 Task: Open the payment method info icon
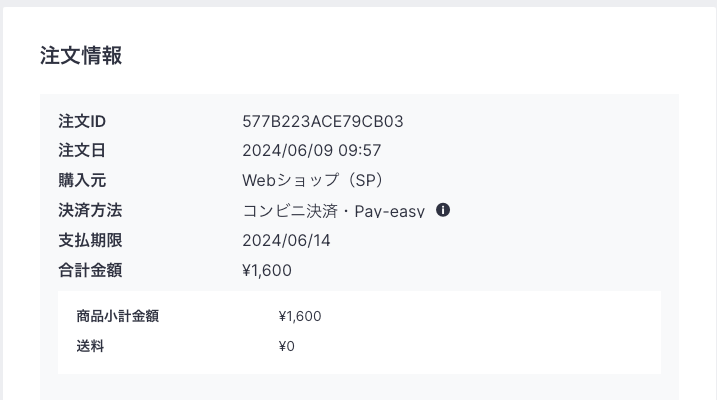click(x=443, y=210)
